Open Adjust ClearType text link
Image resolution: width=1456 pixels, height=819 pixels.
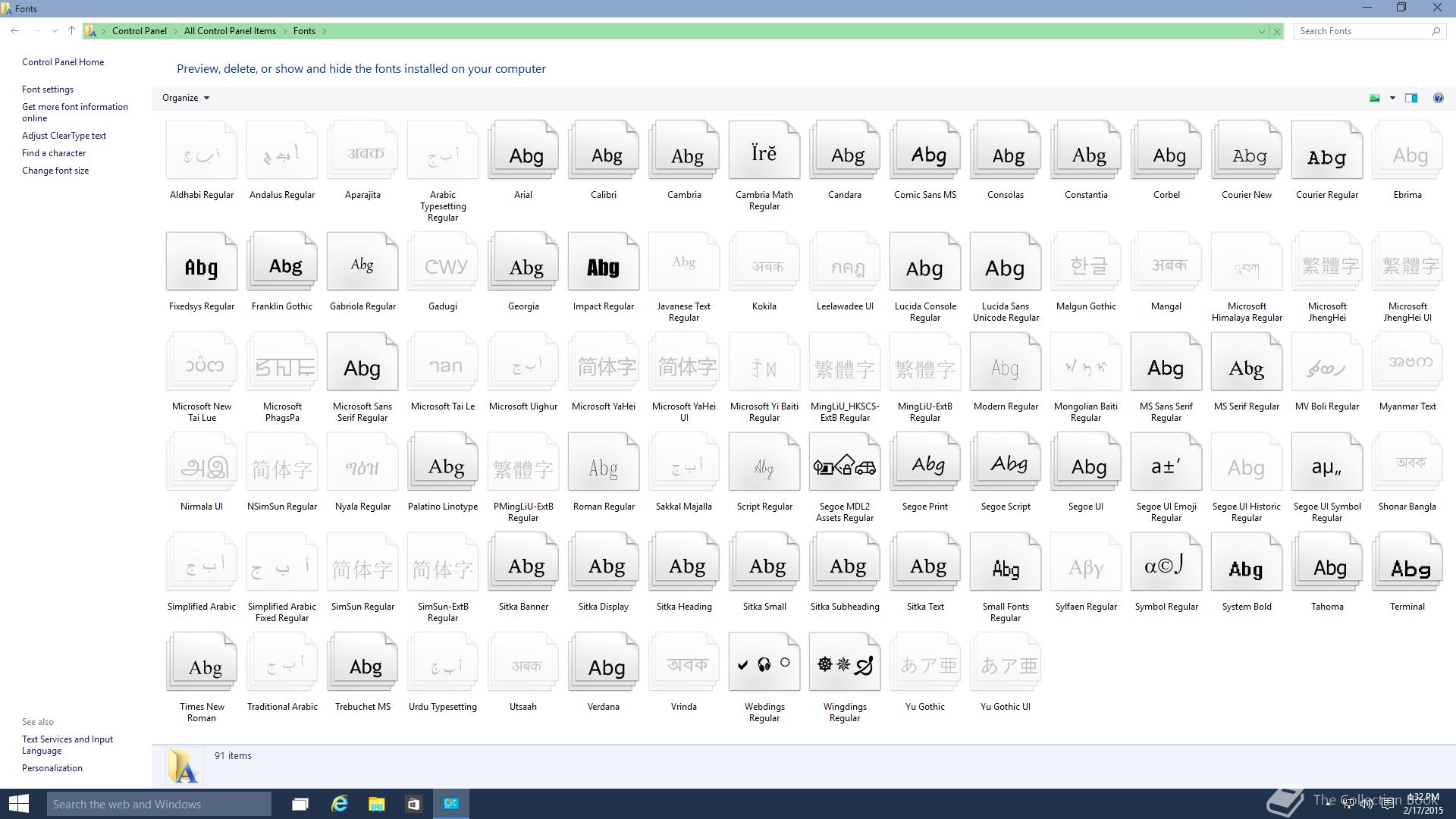pyautogui.click(x=64, y=136)
